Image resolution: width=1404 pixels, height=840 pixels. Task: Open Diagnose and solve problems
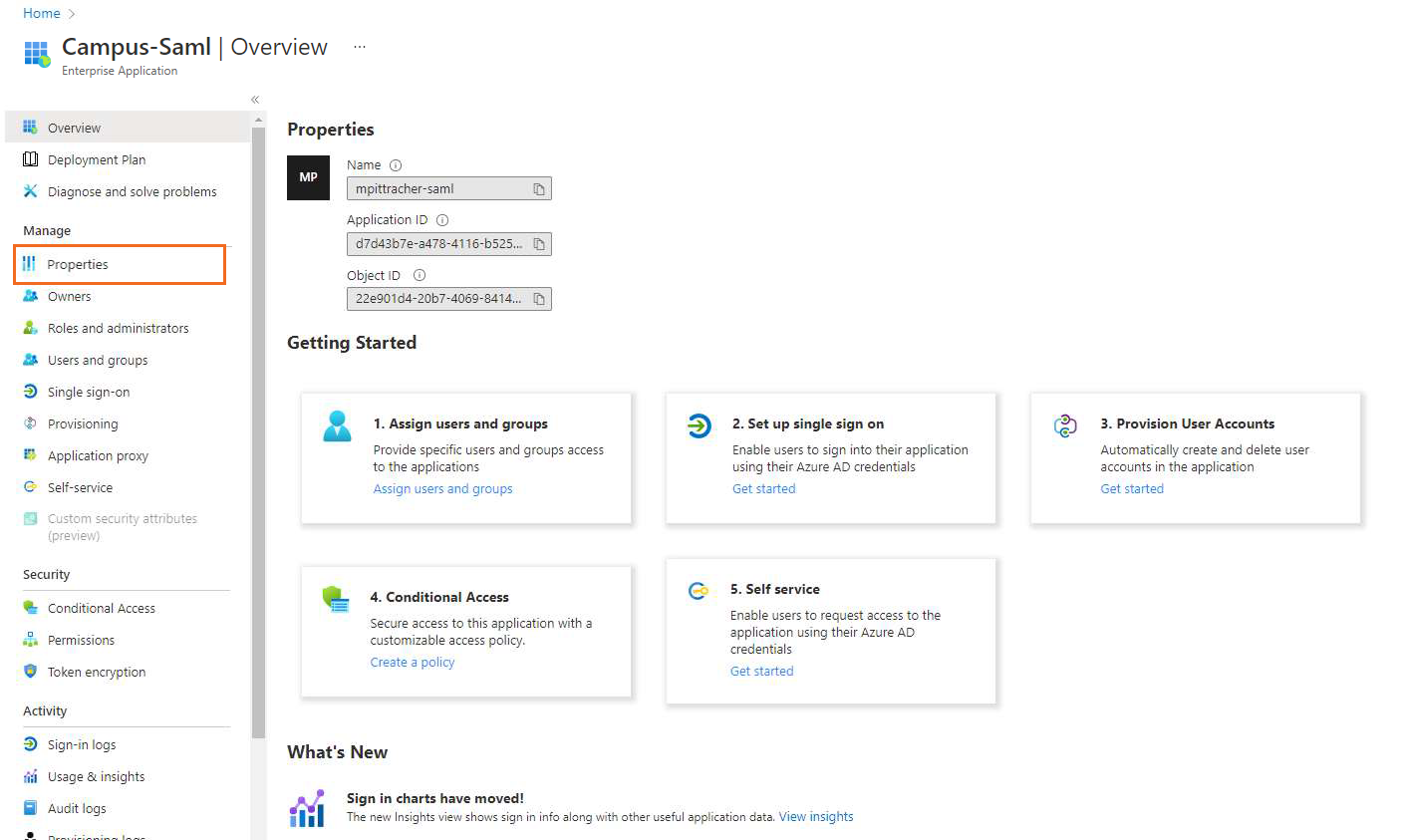[132, 191]
